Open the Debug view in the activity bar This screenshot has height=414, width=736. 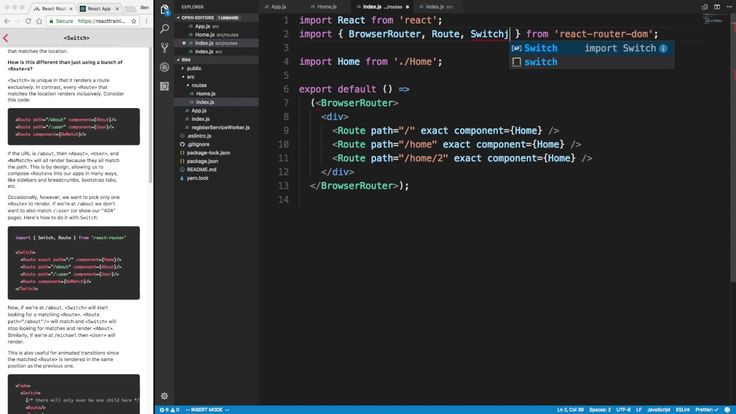[165, 67]
